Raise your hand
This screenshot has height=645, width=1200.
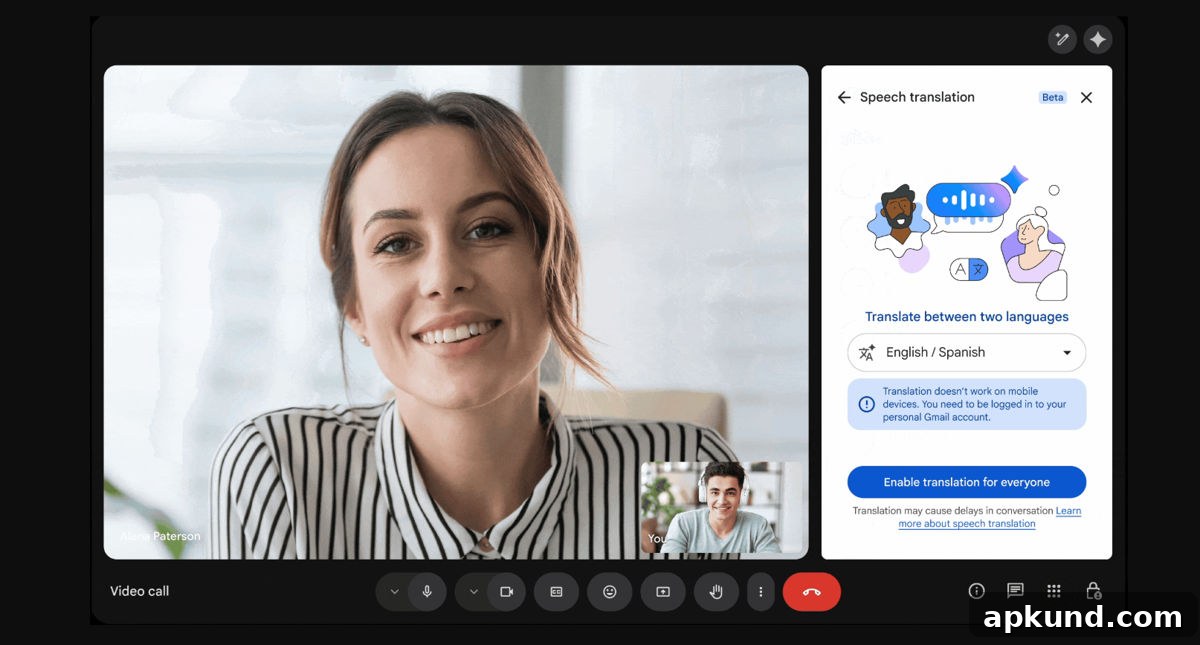coord(716,592)
